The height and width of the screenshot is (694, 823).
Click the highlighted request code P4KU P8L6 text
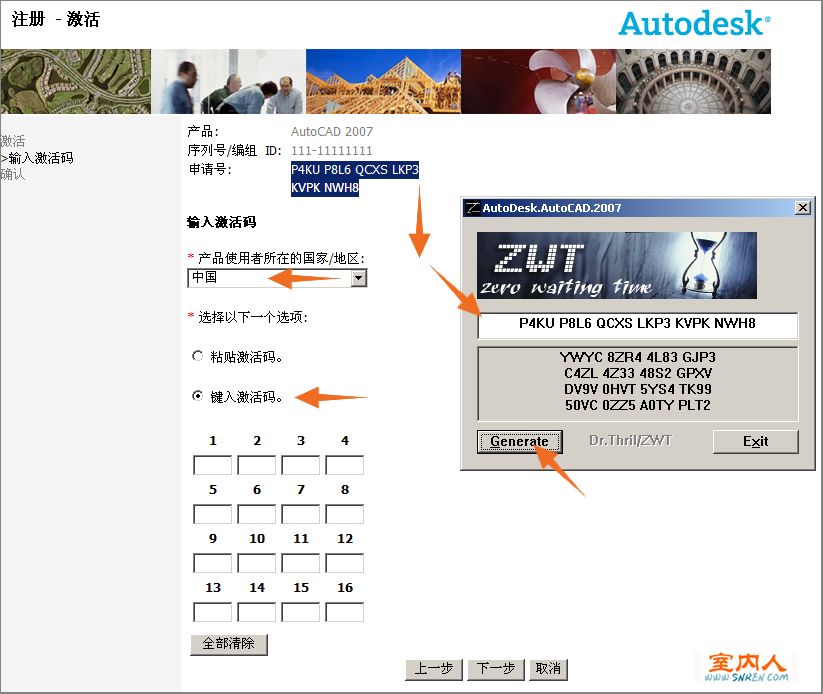[355, 178]
